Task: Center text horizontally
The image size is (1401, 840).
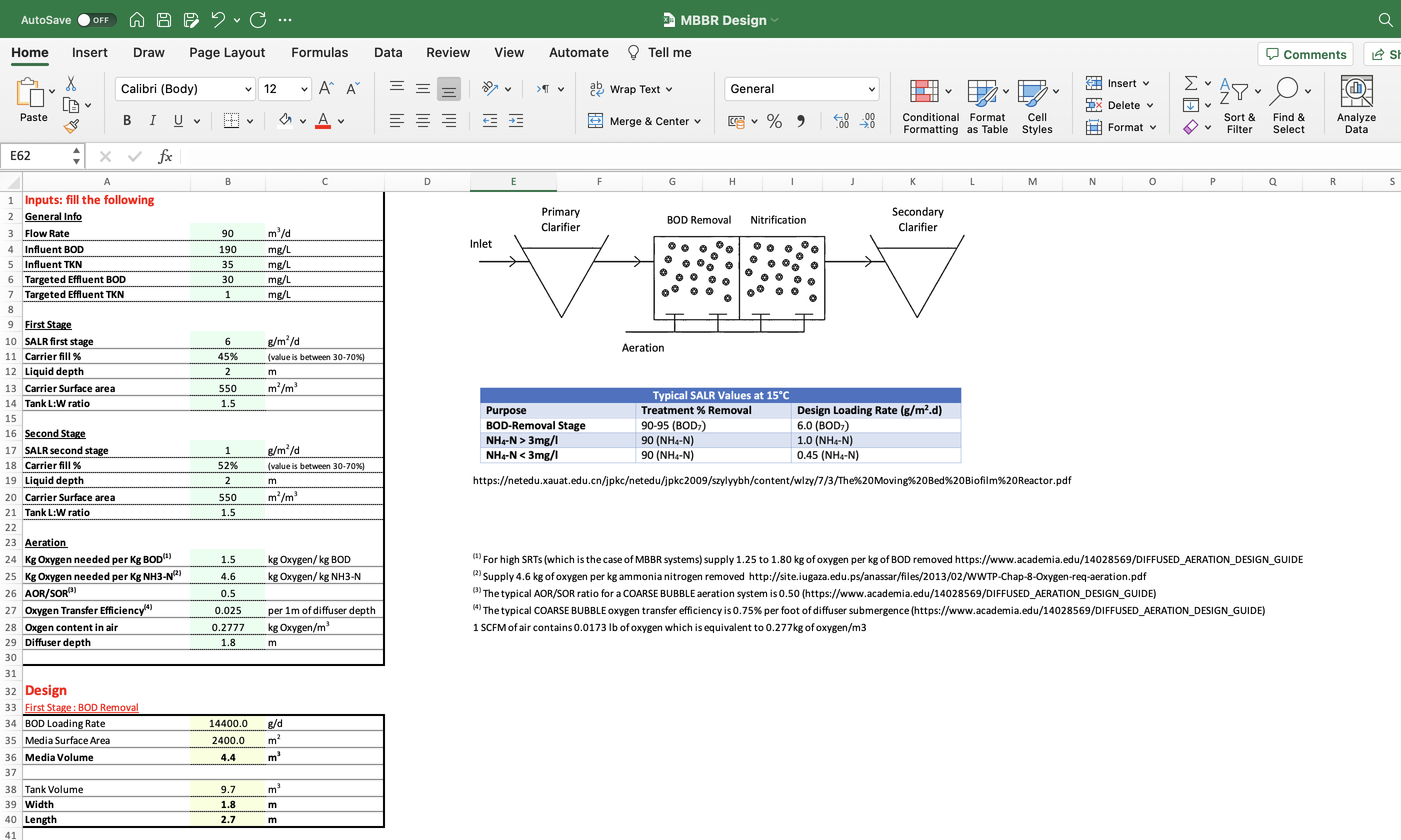Action: click(423, 120)
